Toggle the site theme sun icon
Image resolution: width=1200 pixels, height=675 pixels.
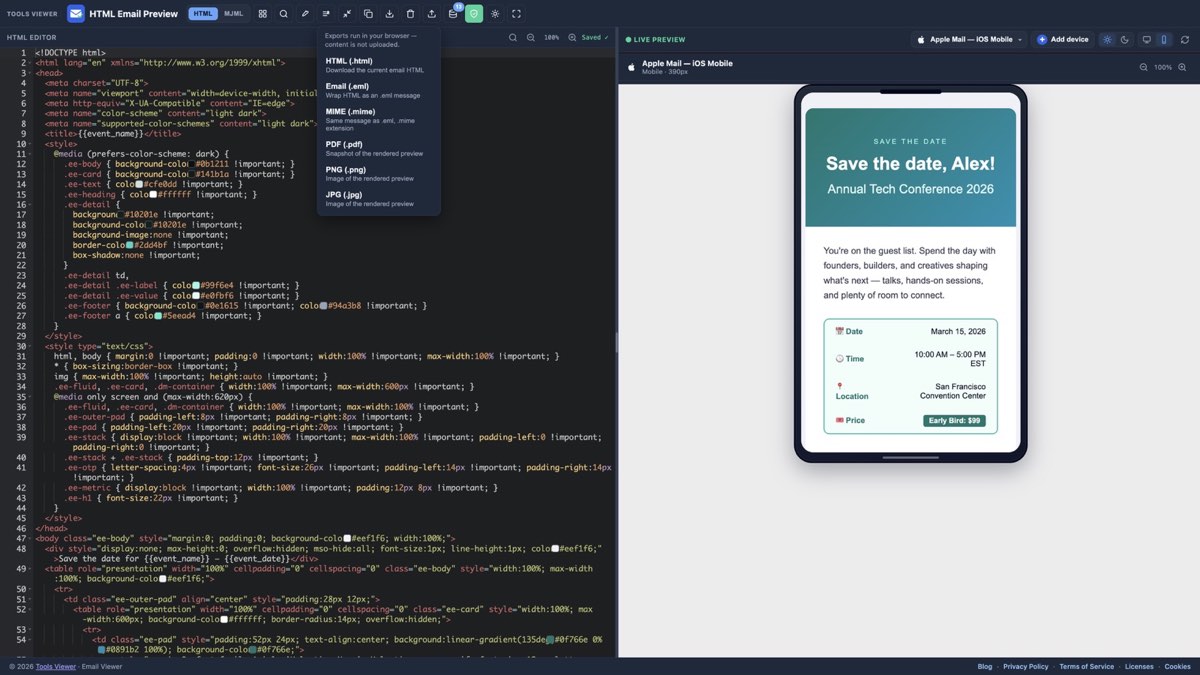pyautogui.click(x=495, y=14)
